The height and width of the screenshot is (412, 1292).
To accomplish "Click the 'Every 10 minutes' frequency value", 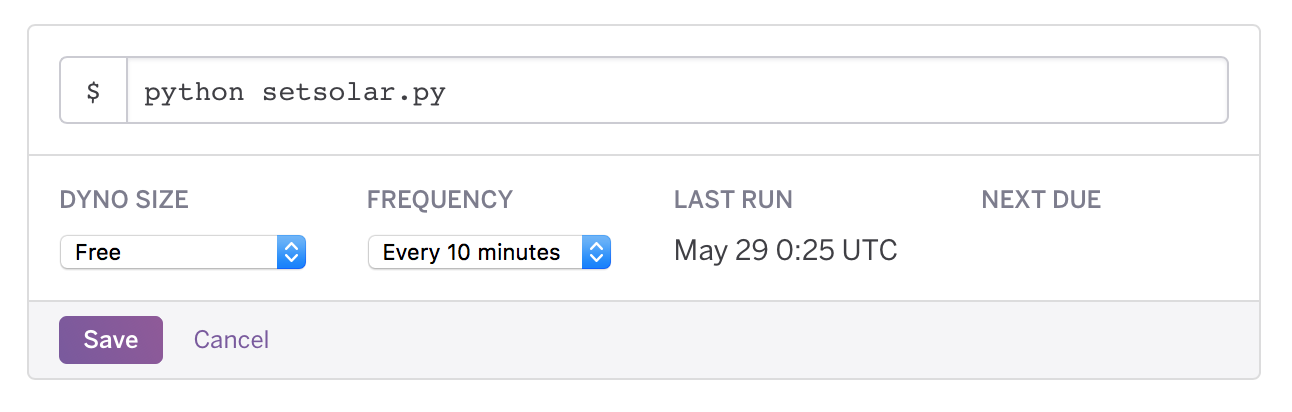I will point(471,253).
